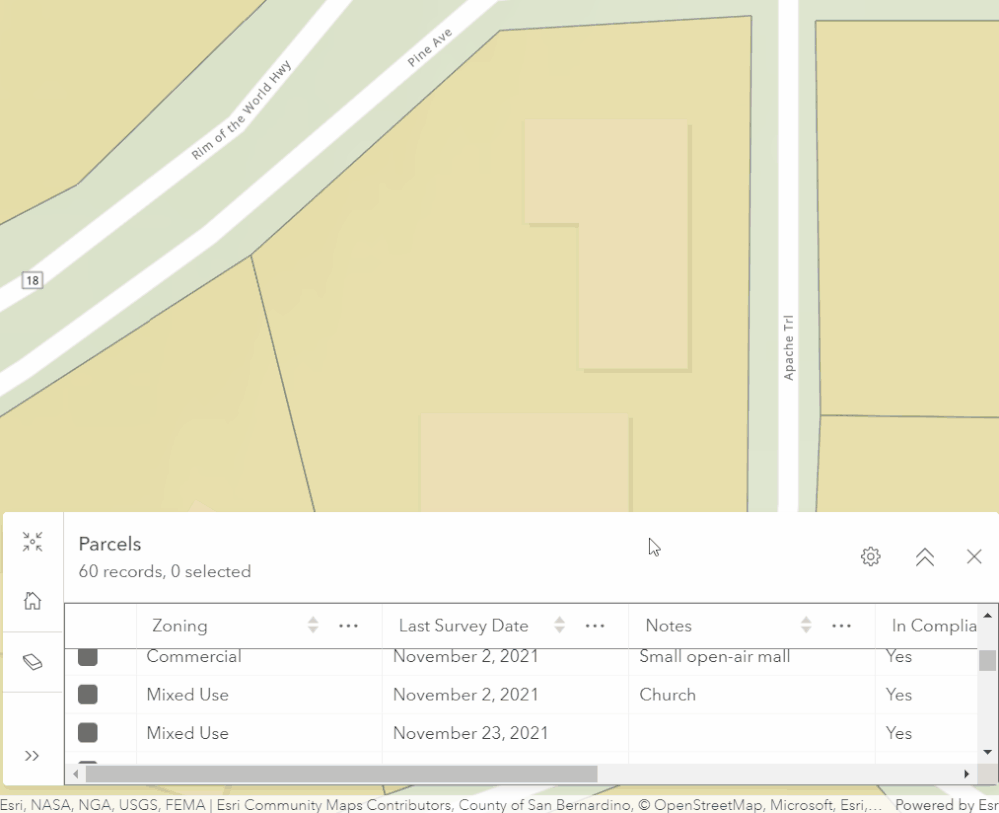Open Zoning column options ellipsis
Viewport: 999px width, 813px height.
[x=348, y=626]
